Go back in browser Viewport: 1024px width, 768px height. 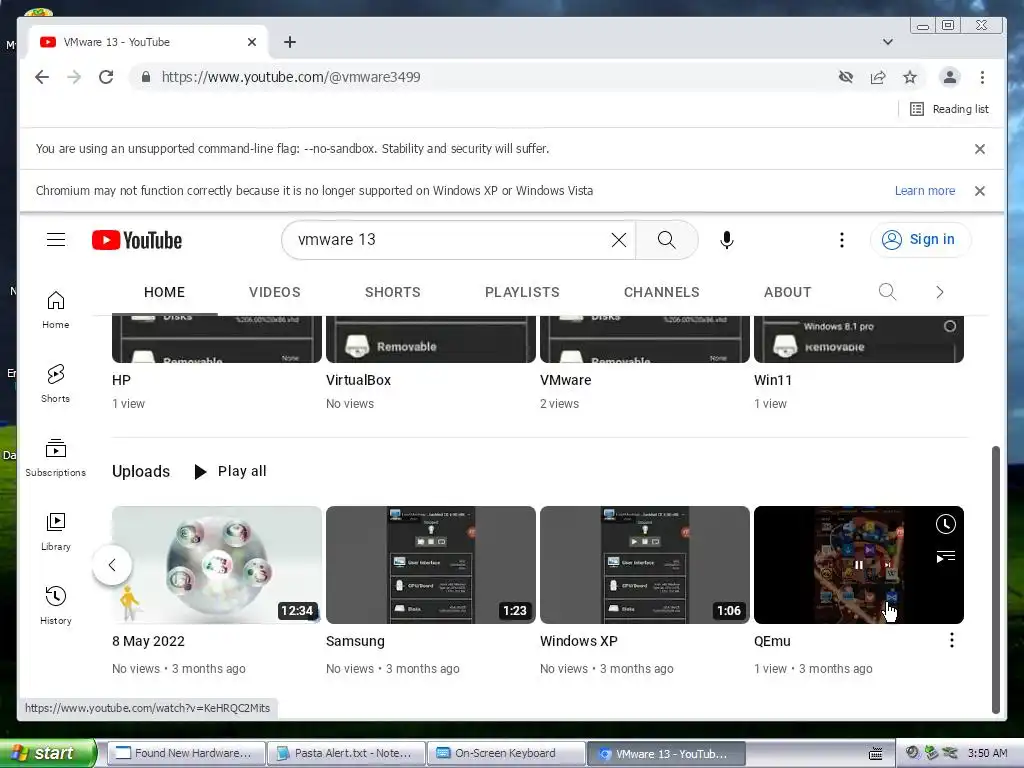(x=42, y=77)
